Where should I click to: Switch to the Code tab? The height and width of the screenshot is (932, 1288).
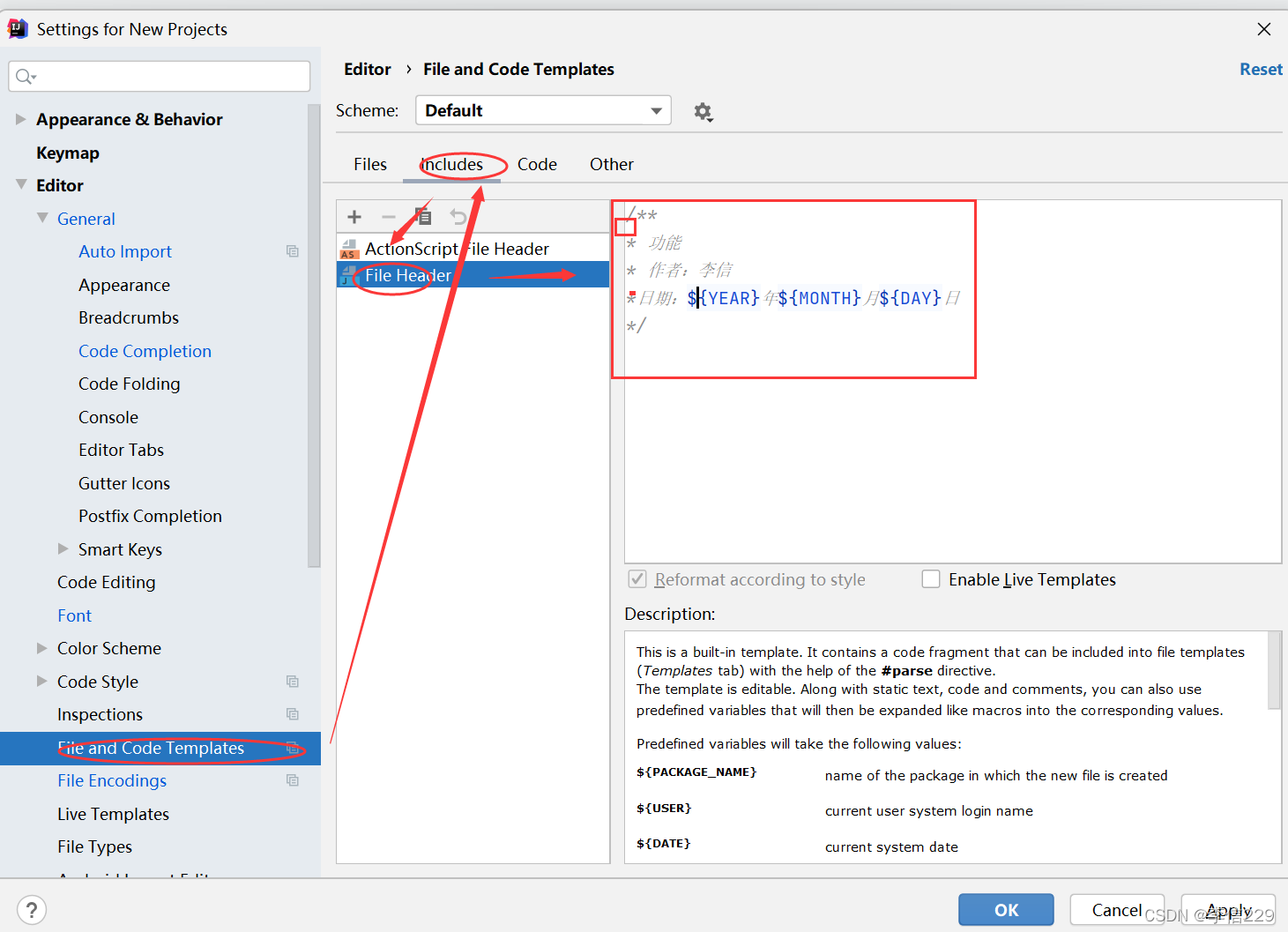pos(537,165)
